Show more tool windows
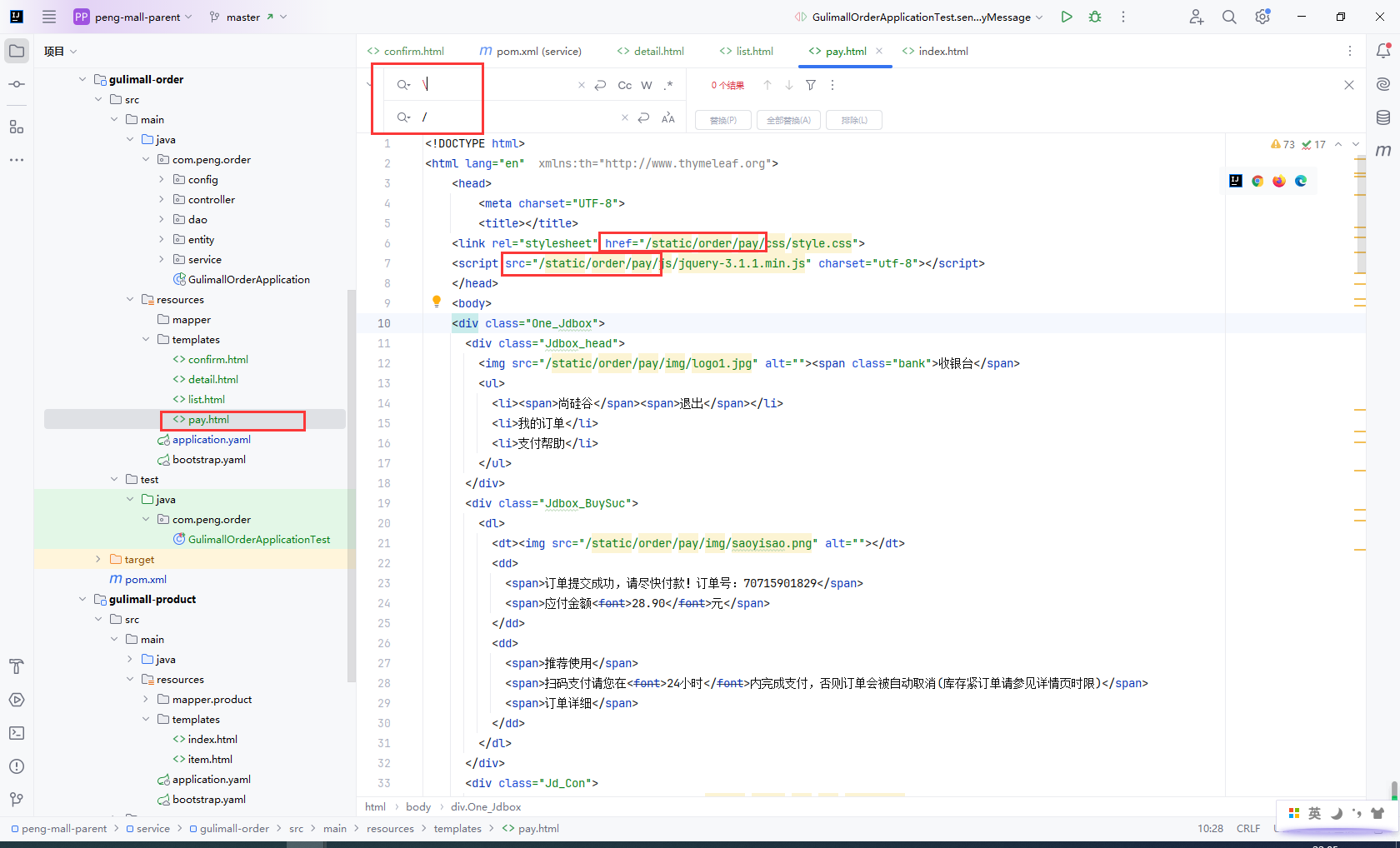Screen dimensions: 1400x848 17,159
